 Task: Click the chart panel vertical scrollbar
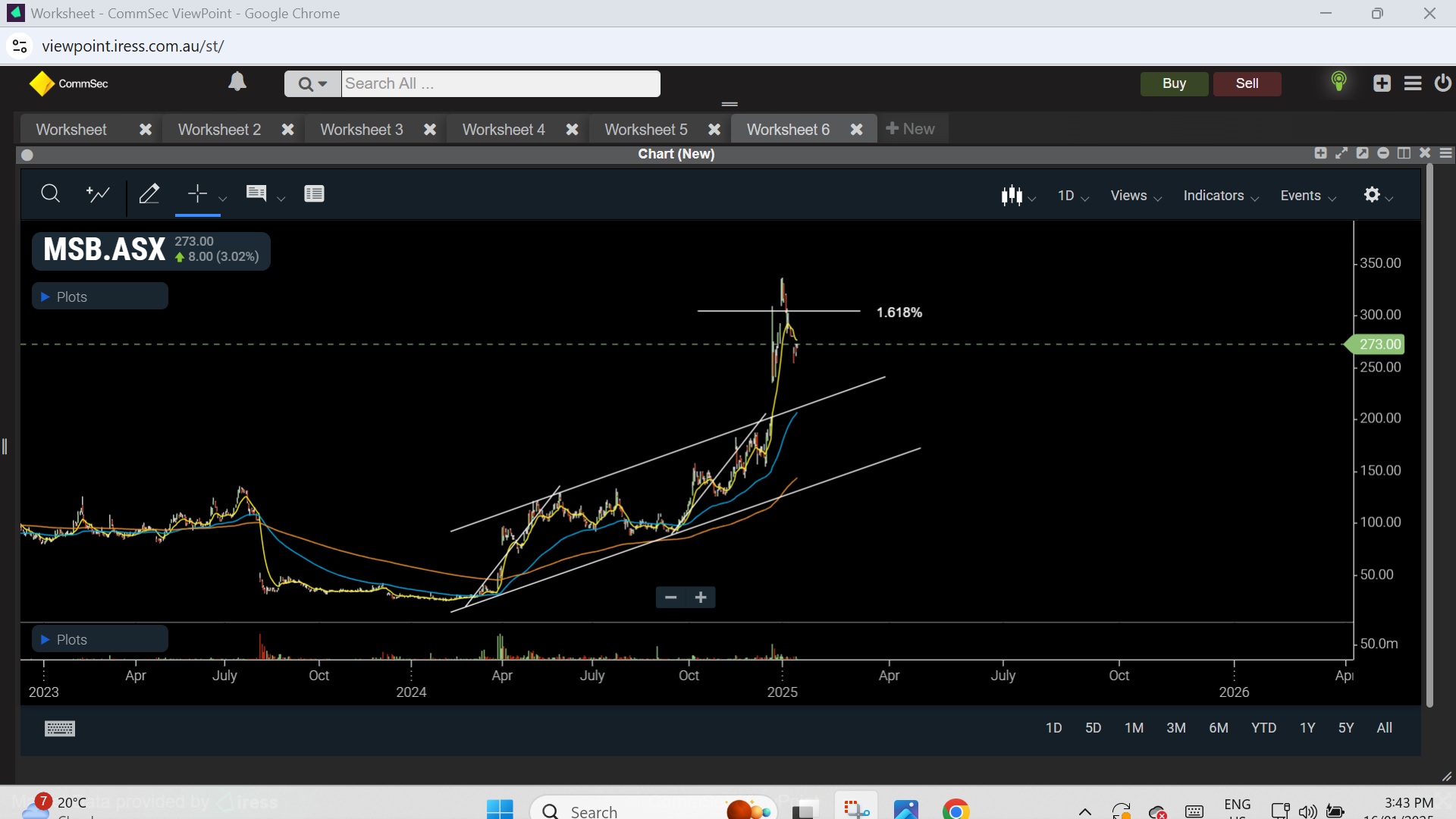[x=1429, y=436]
